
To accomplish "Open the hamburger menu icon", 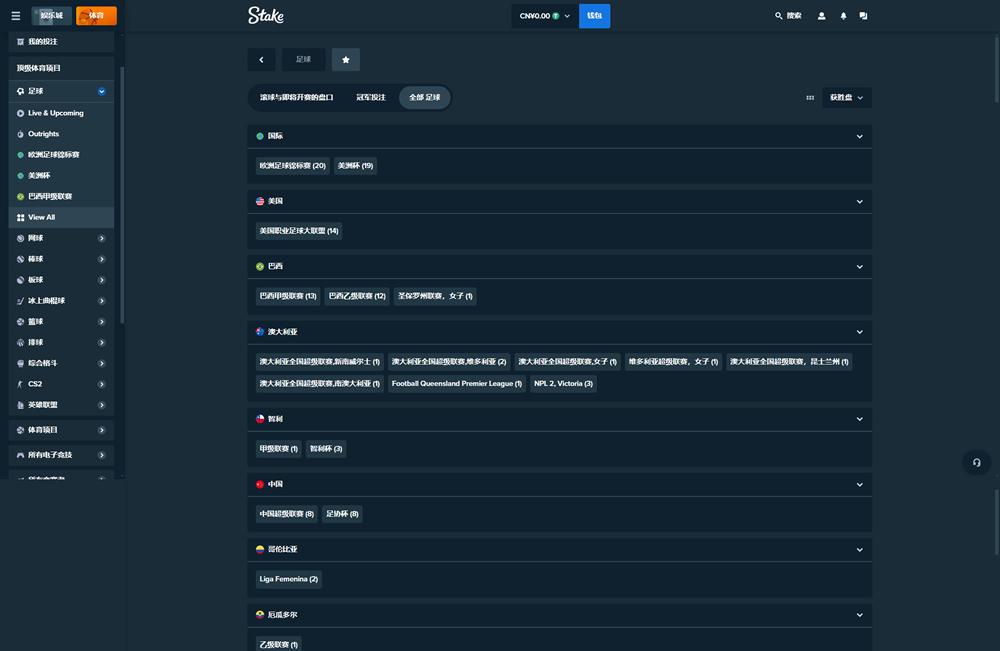I will point(16,16).
